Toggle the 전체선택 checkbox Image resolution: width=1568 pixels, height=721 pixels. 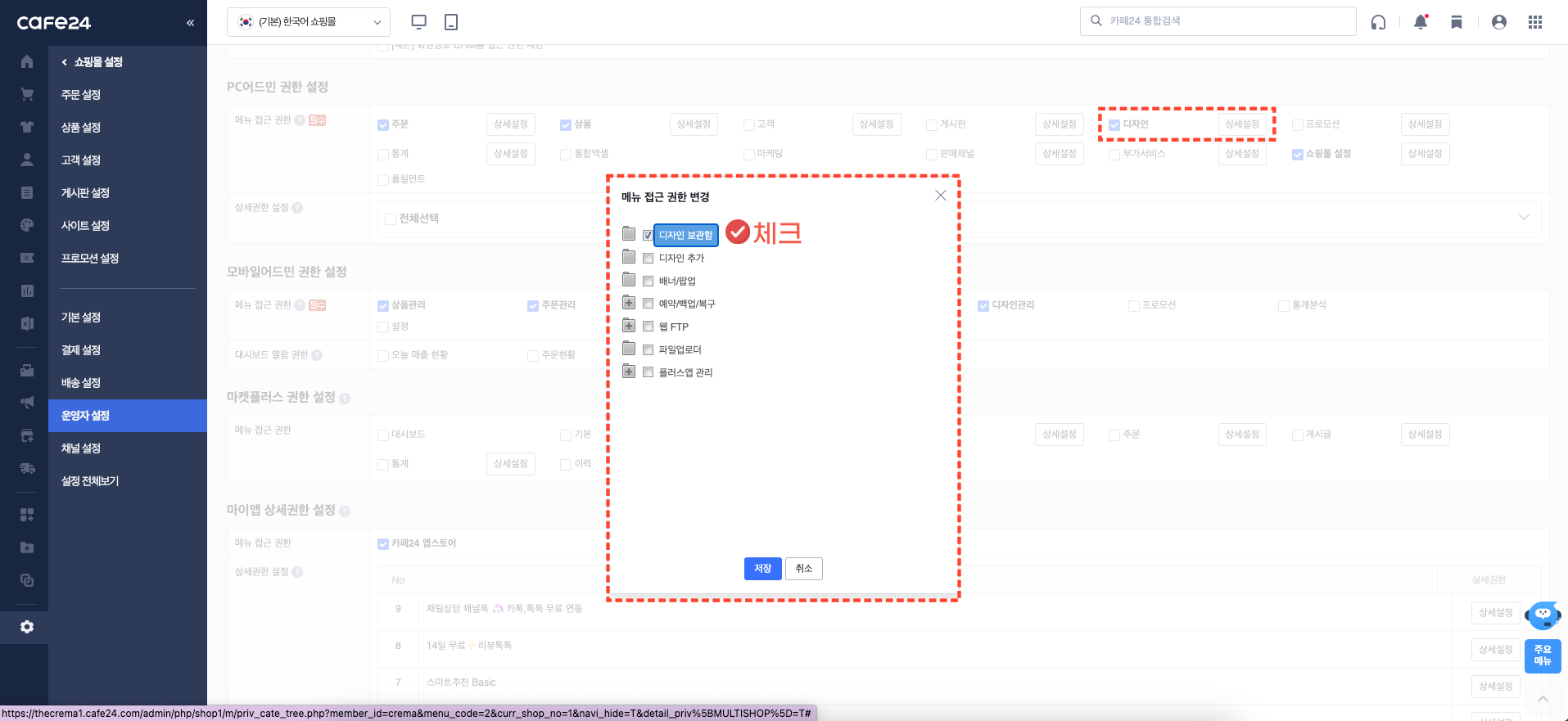[391, 219]
